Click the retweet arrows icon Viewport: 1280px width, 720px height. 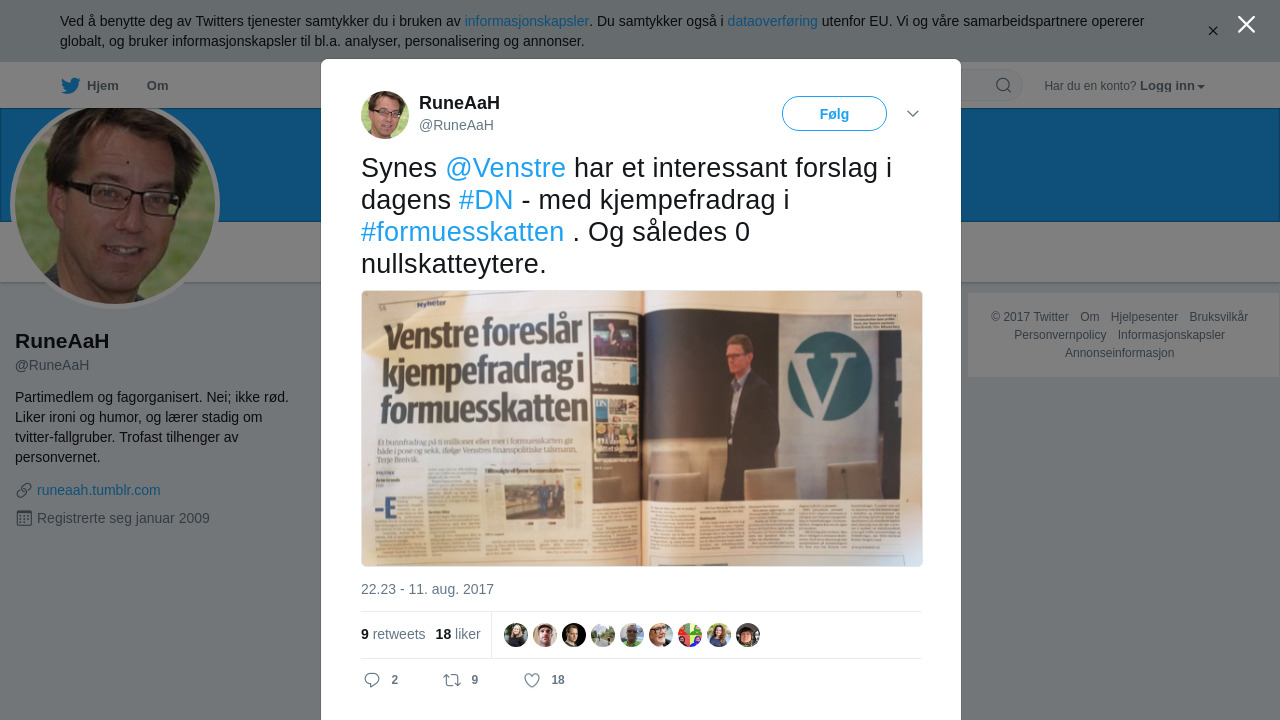point(452,680)
